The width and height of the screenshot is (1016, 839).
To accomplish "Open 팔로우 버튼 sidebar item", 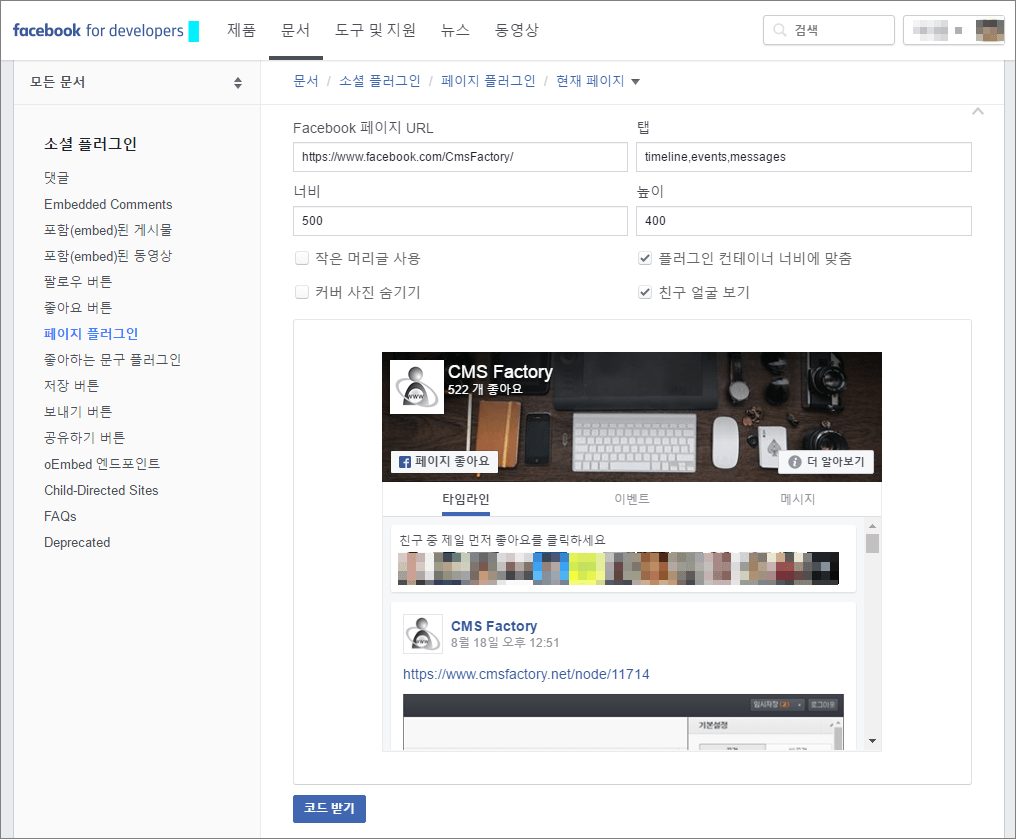I will pyautogui.click(x=78, y=281).
